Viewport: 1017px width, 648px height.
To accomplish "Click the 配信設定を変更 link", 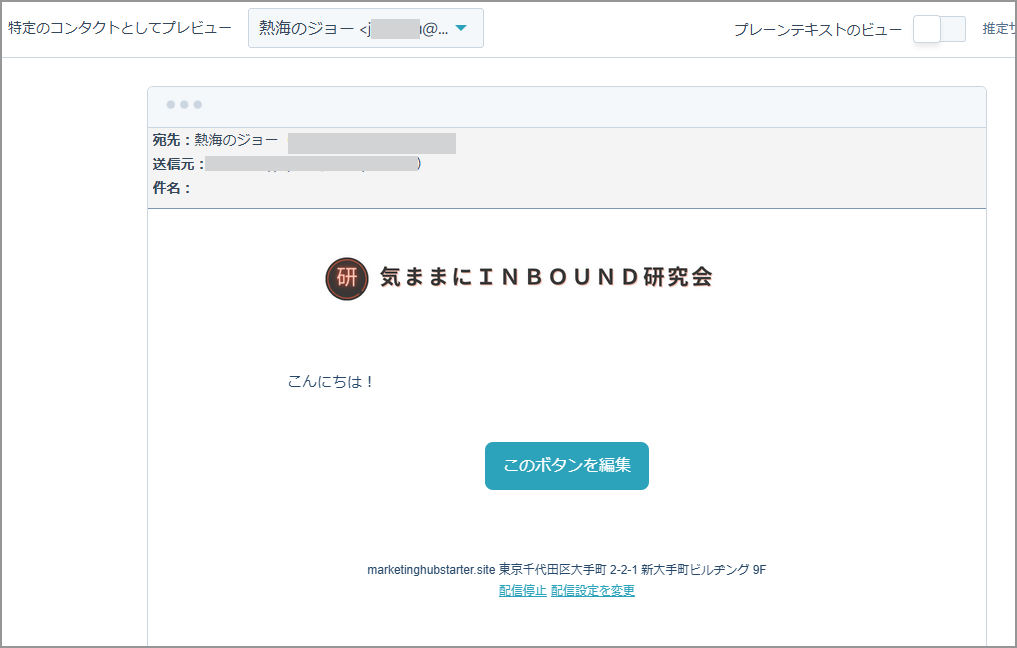I will click(593, 590).
